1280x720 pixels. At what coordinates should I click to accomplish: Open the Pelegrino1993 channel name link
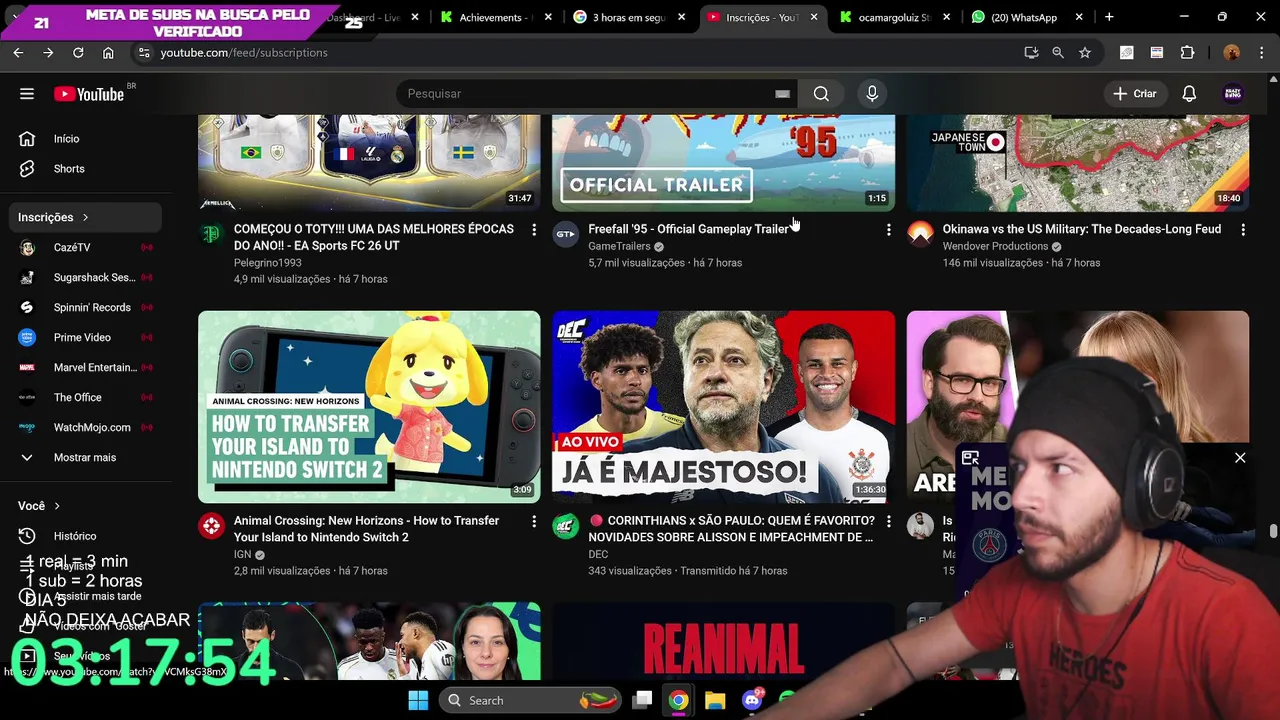(x=267, y=263)
